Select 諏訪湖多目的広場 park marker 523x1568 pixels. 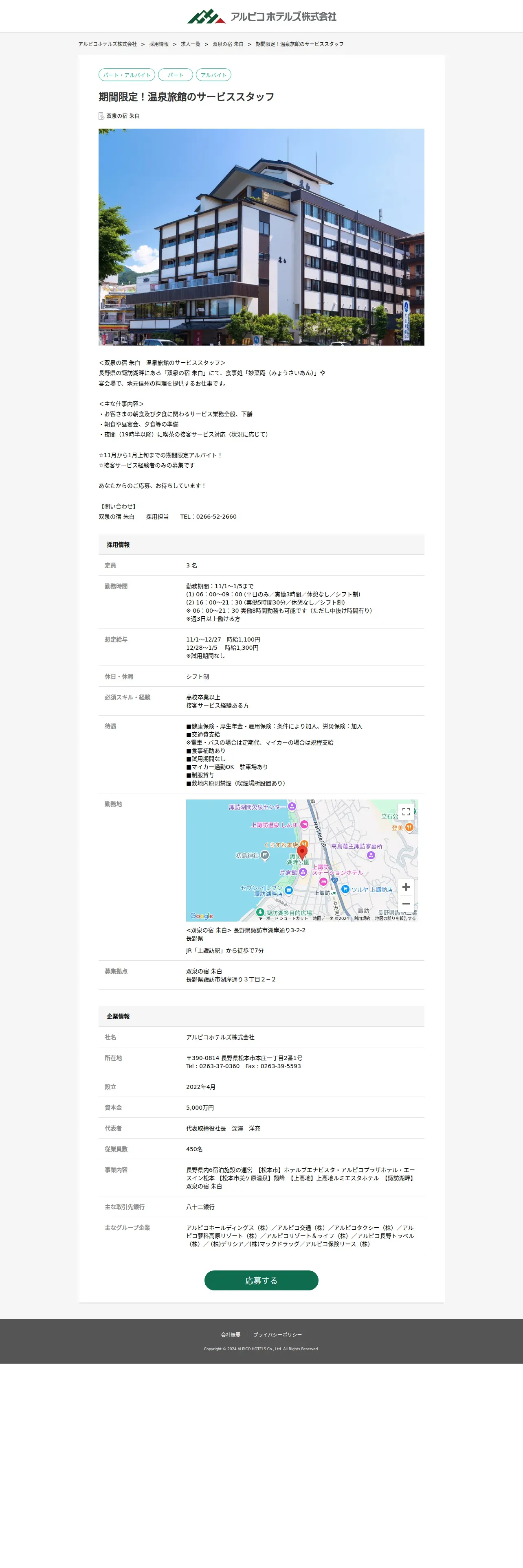pos(260,912)
